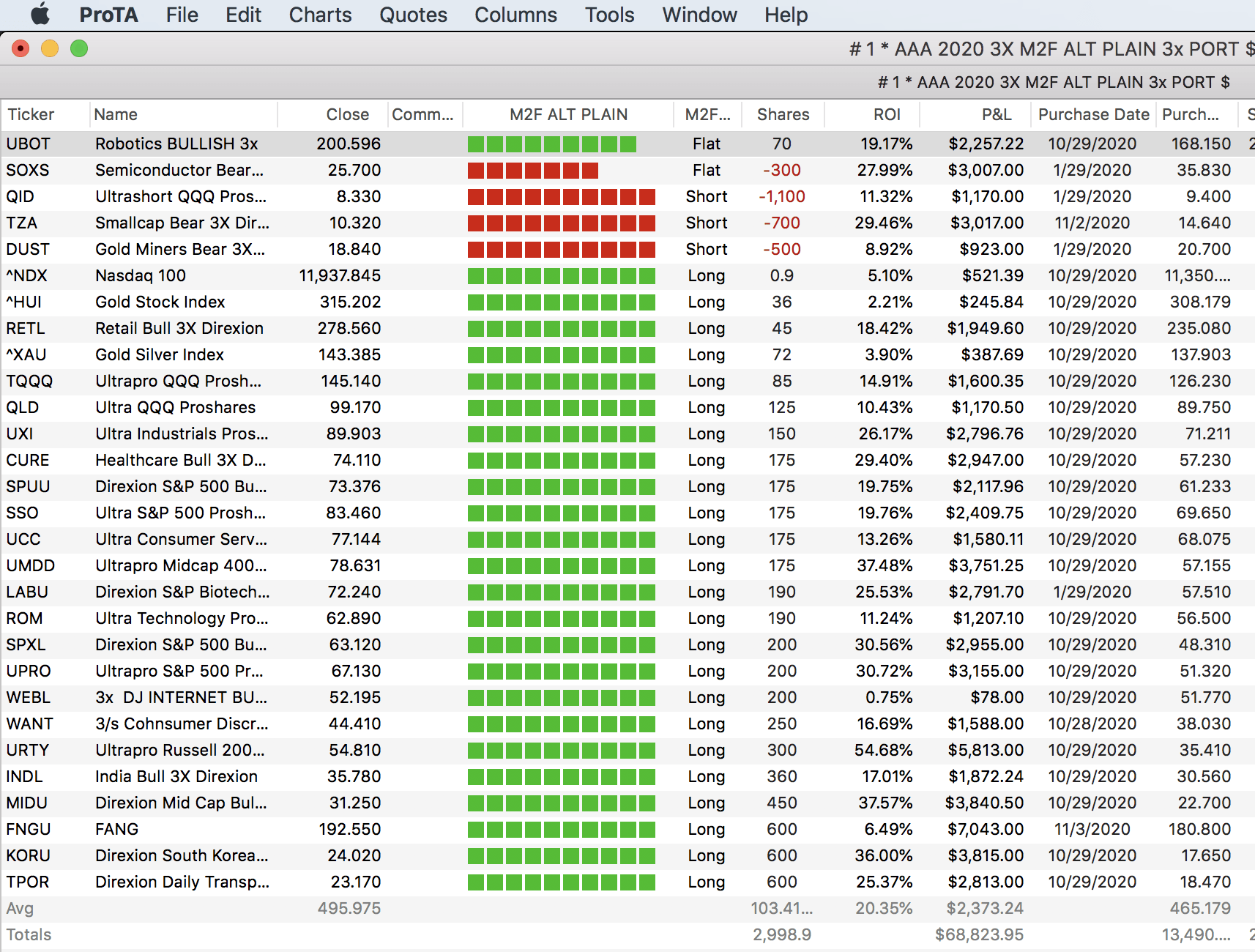Open the Columns menu

[x=515, y=15]
